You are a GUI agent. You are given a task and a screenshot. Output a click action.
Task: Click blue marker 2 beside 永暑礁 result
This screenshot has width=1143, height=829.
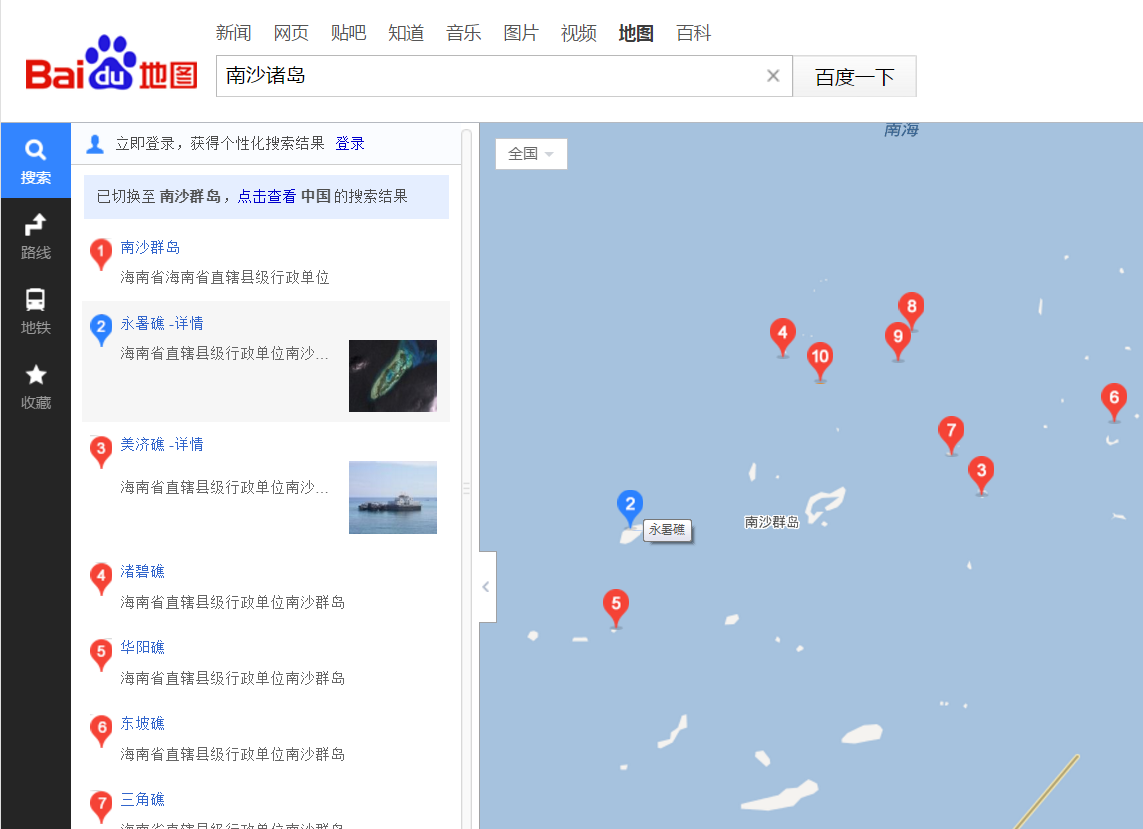101,330
